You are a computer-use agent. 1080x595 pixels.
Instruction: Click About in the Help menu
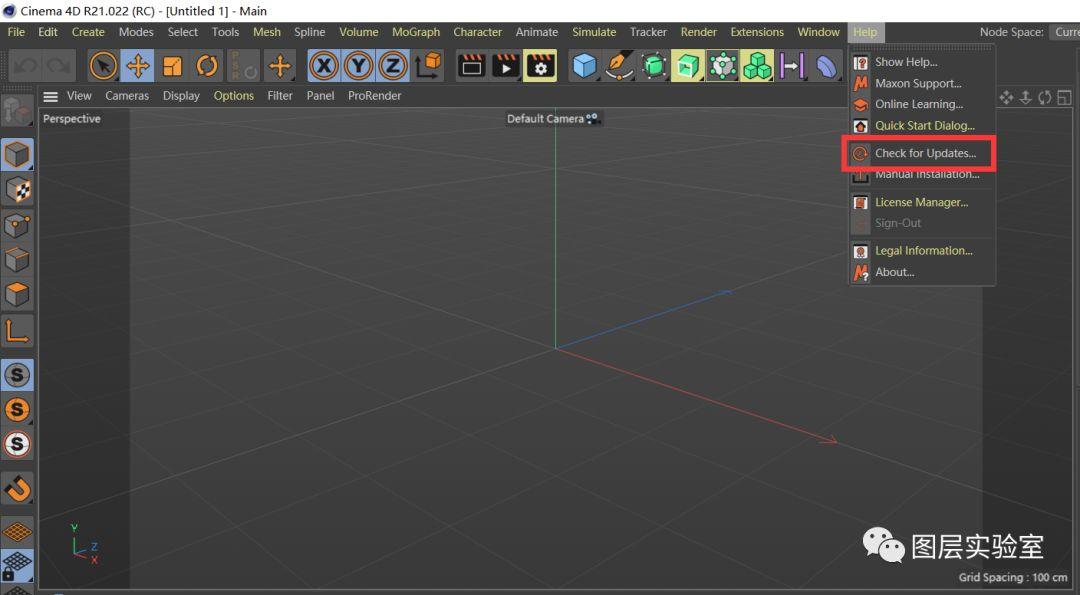point(894,272)
